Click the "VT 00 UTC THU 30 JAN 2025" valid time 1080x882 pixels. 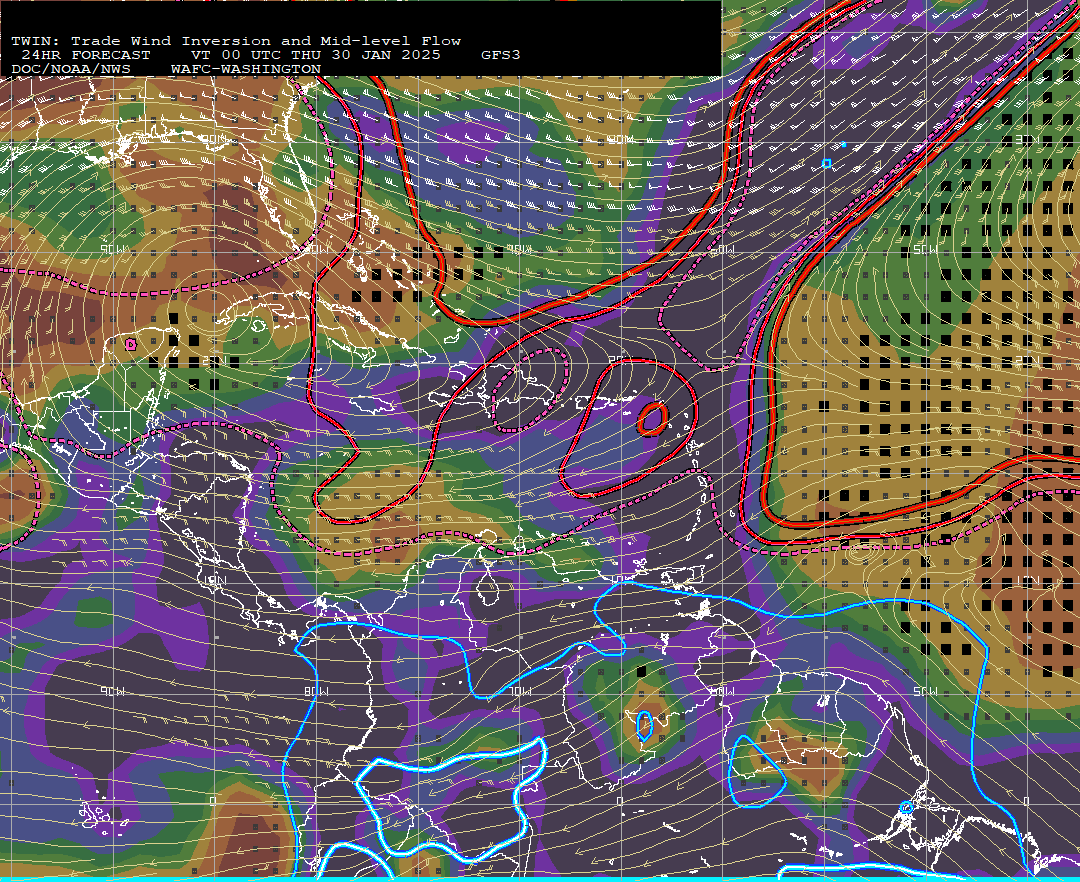click(315, 55)
